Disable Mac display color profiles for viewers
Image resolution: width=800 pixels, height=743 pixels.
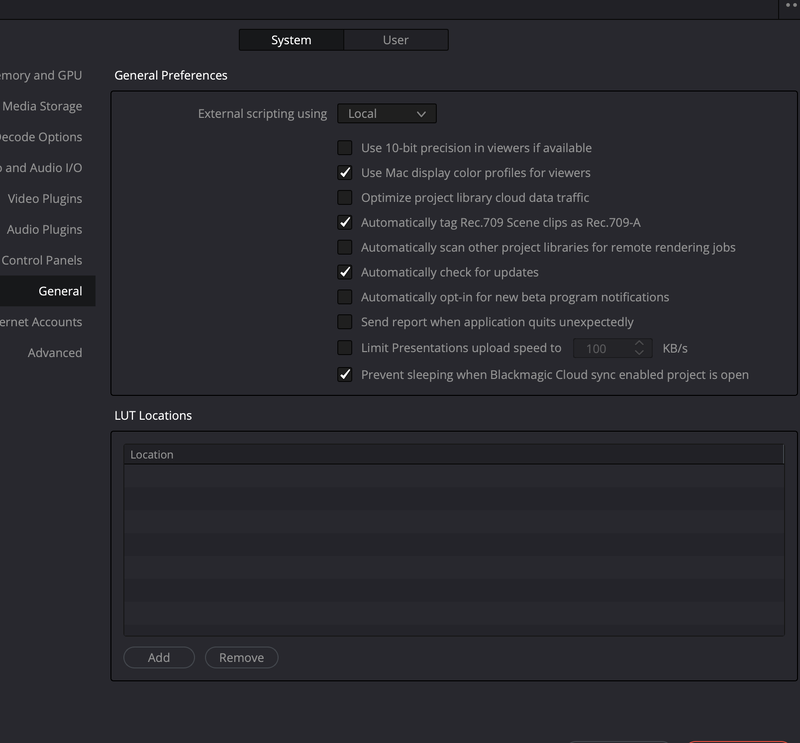[x=345, y=172]
